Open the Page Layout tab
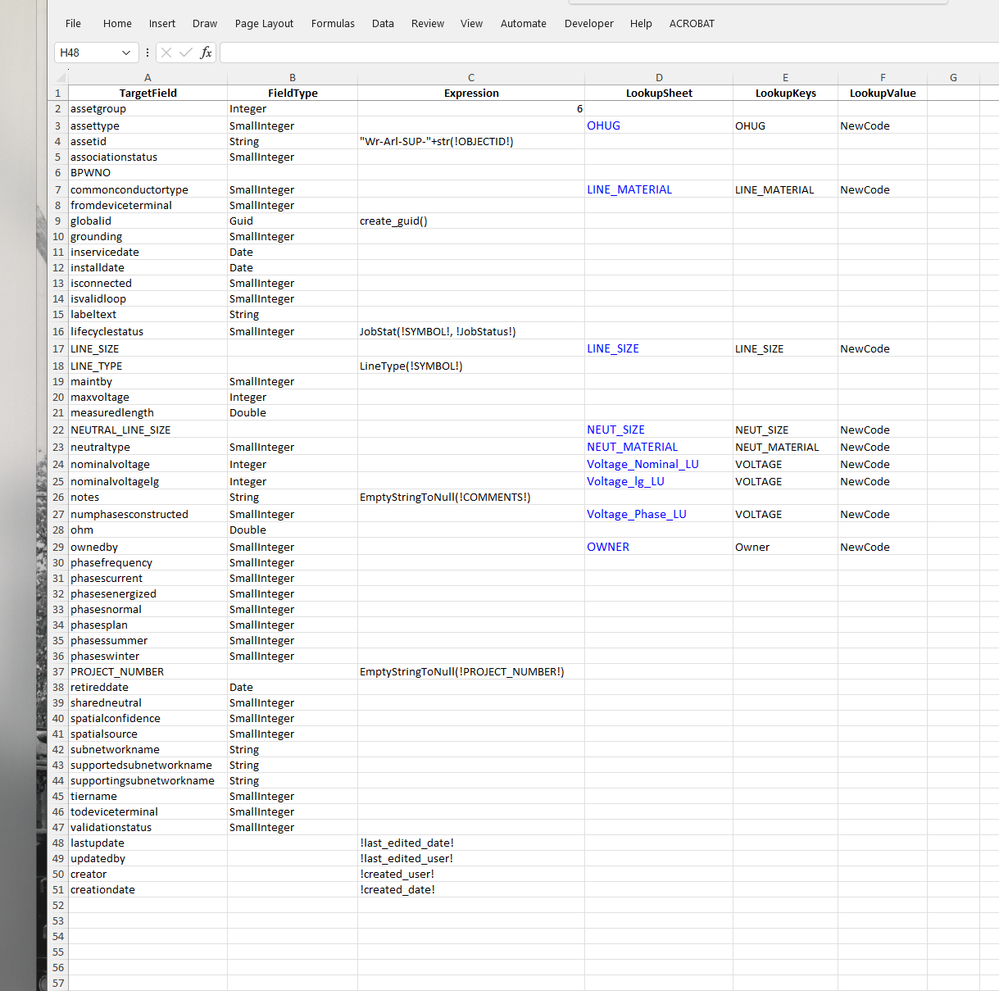 click(x=264, y=24)
